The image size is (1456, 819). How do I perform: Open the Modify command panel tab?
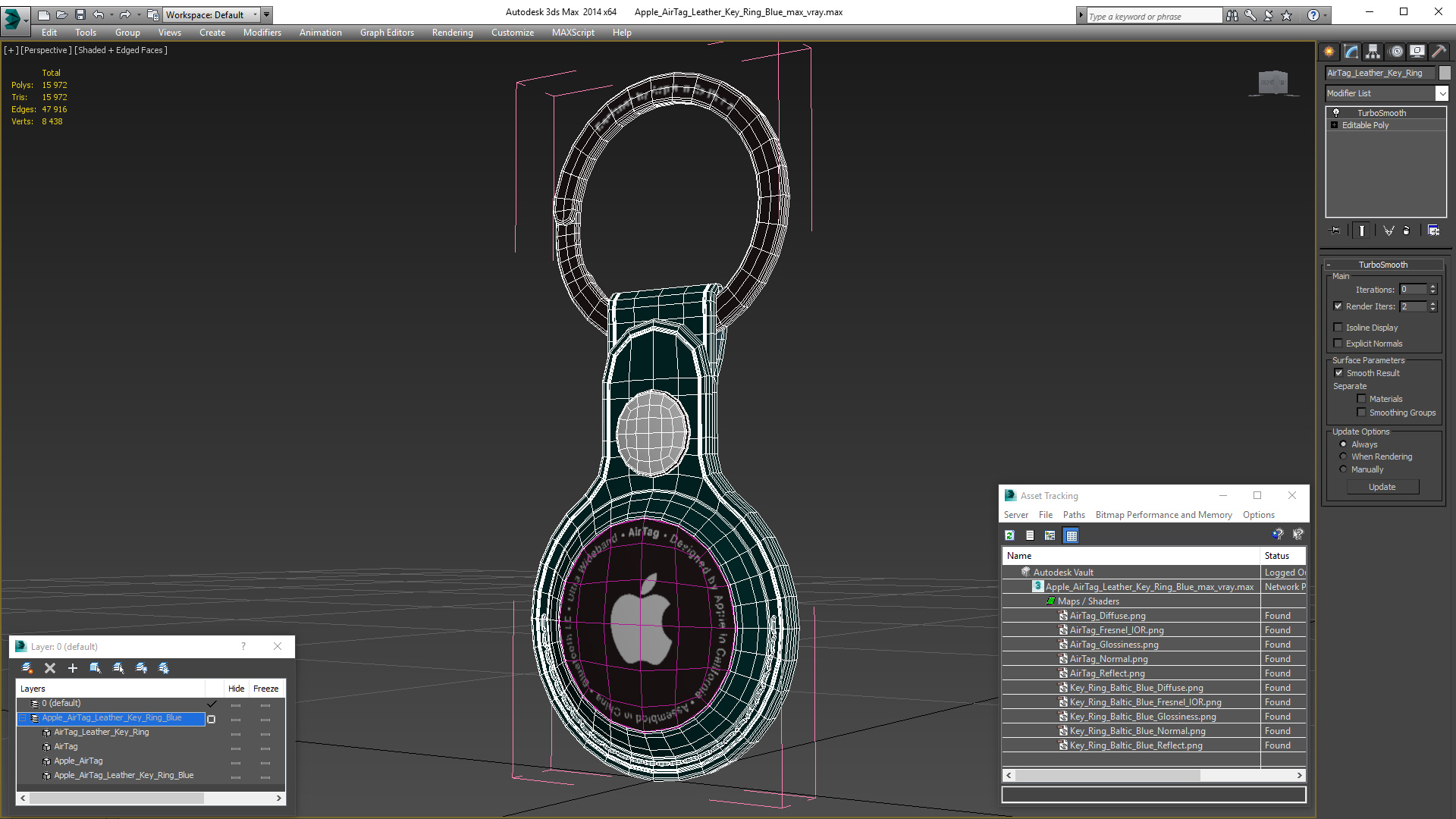1351,52
